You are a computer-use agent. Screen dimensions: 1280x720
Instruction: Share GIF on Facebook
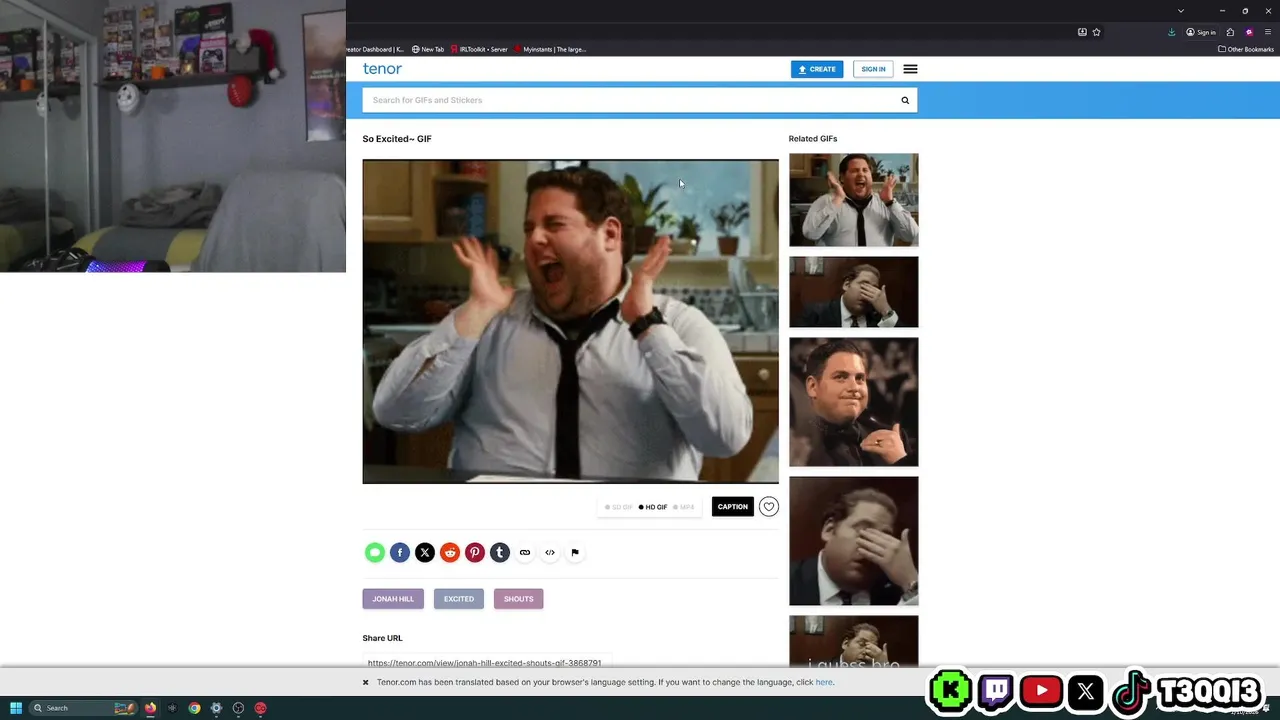pos(399,552)
